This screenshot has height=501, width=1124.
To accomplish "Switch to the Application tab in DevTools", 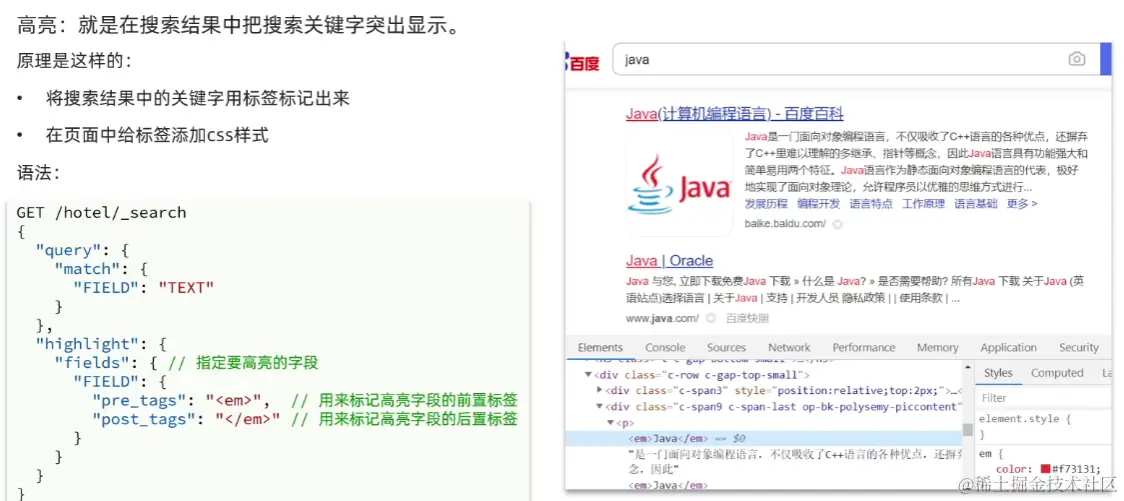I will click(x=1008, y=347).
